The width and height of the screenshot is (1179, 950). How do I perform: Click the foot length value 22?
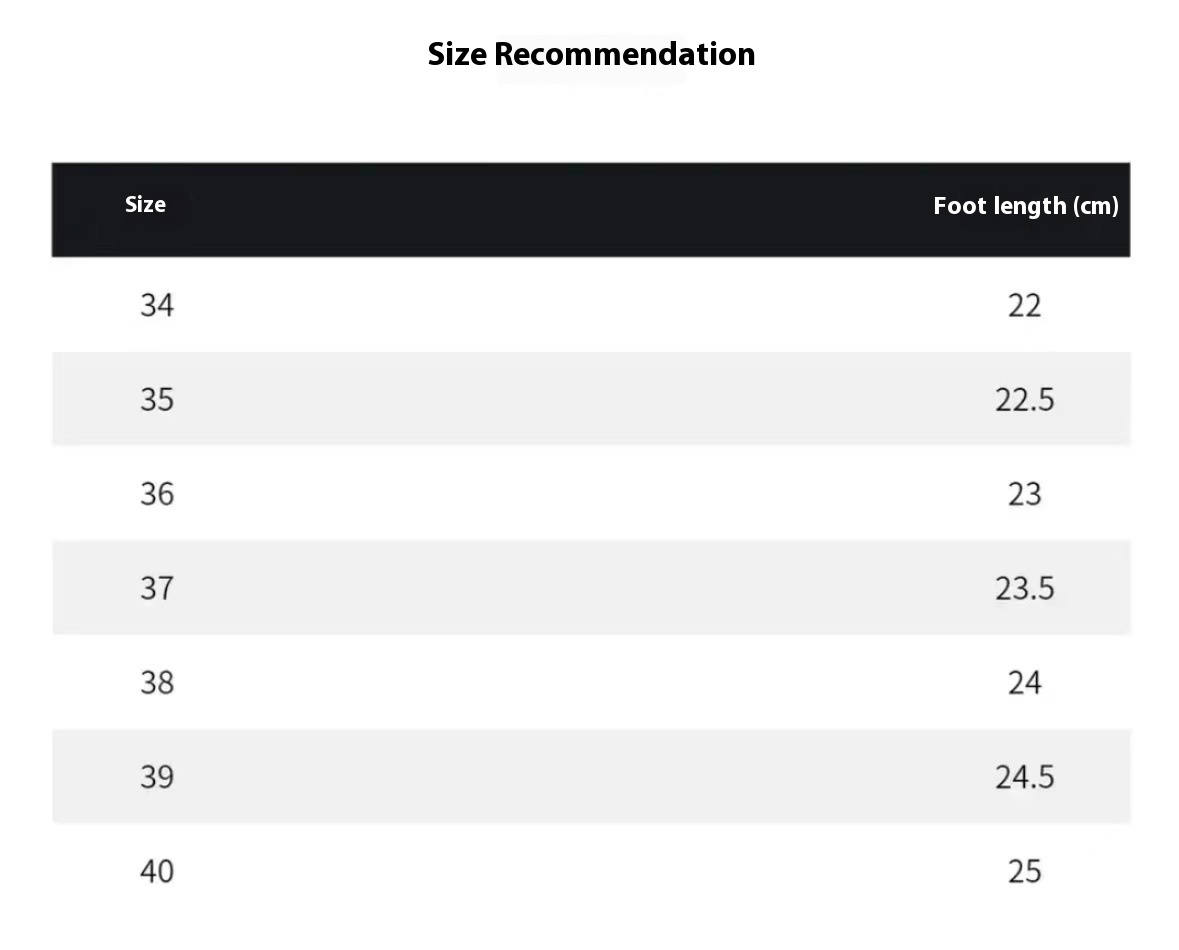pos(1024,305)
